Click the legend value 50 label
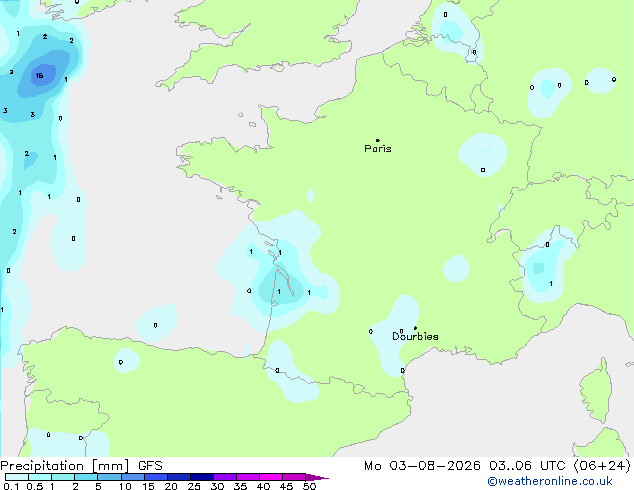The height and width of the screenshot is (490, 634). [309, 486]
